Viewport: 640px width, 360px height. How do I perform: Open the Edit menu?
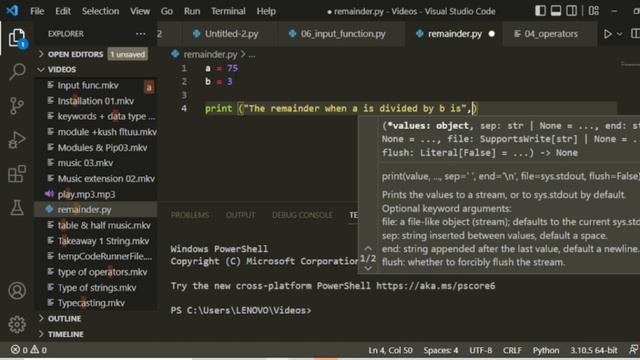click(x=63, y=11)
